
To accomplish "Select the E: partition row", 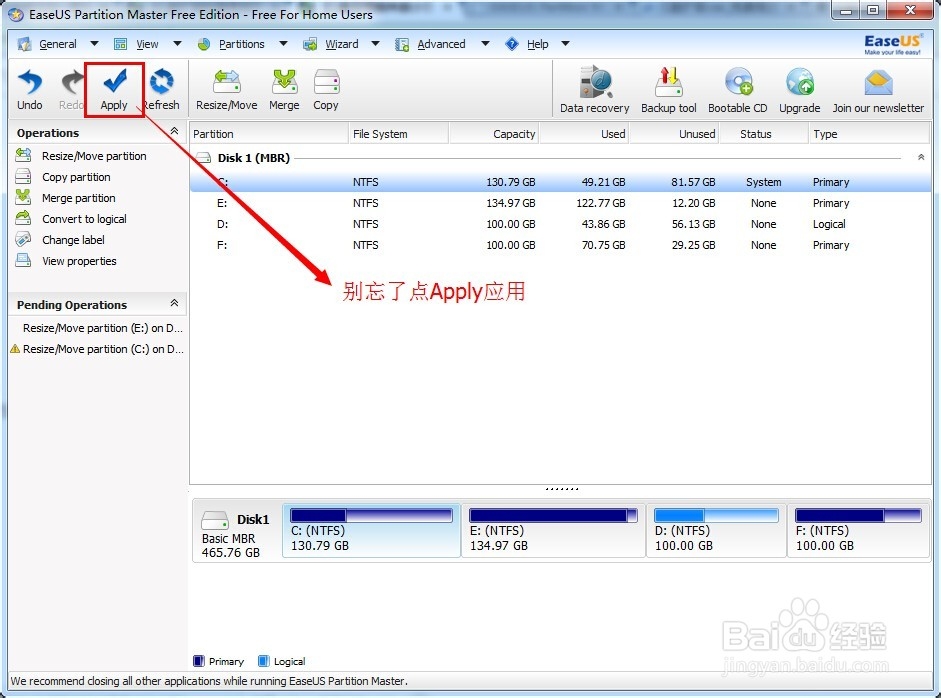I will tap(560, 203).
